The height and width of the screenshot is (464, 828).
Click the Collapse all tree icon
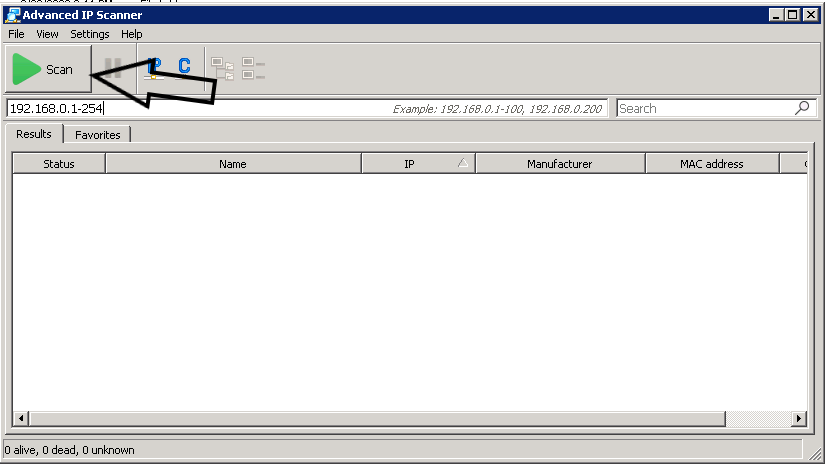click(x=253, y=69)
